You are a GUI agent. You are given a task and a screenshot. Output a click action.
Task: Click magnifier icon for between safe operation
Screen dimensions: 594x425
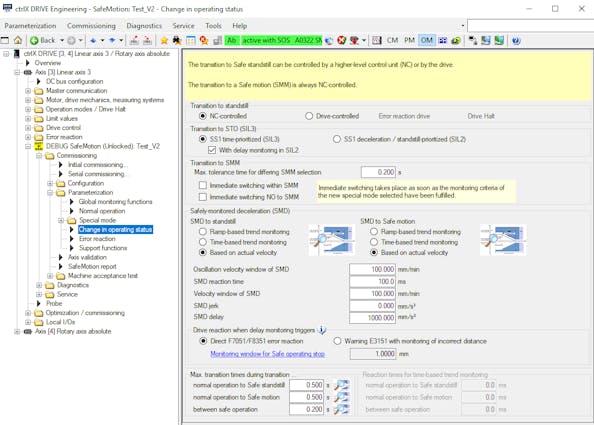[x=342, y=409]
